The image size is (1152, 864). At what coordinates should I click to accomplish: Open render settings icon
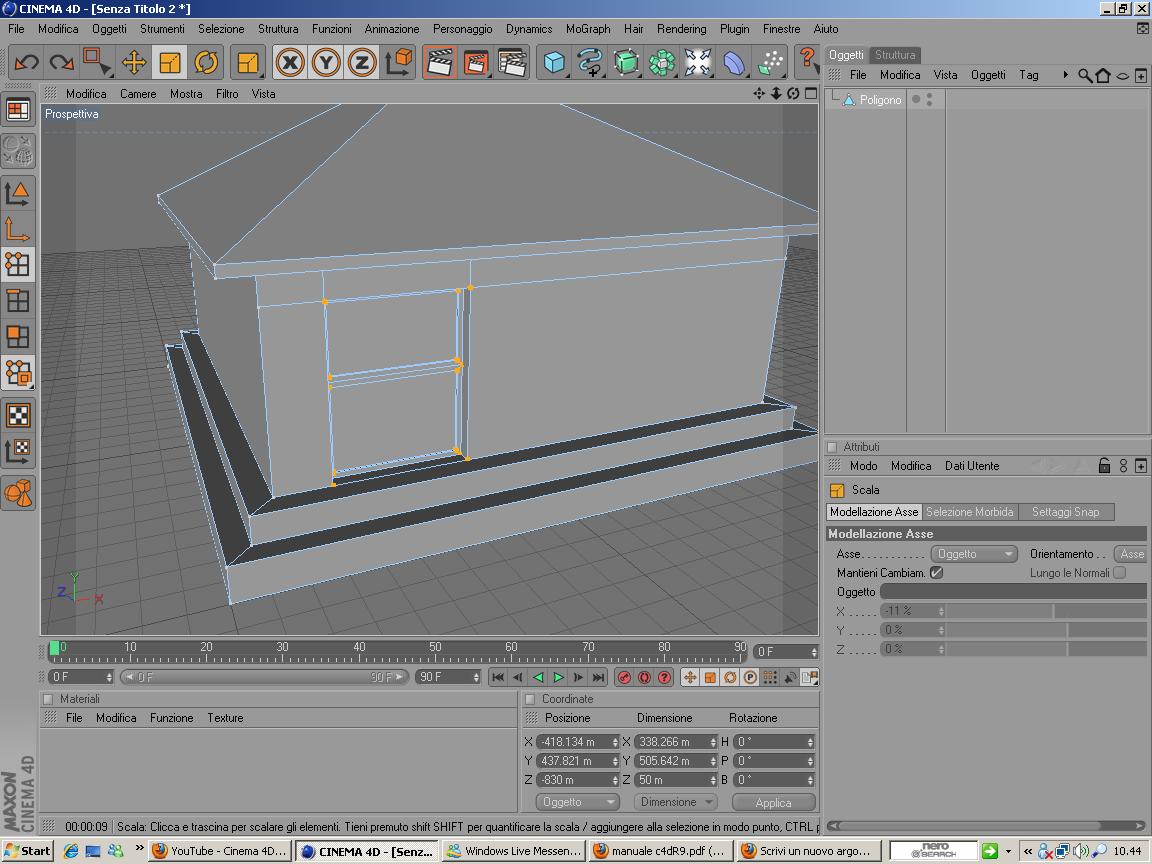[x=513, y=62]
